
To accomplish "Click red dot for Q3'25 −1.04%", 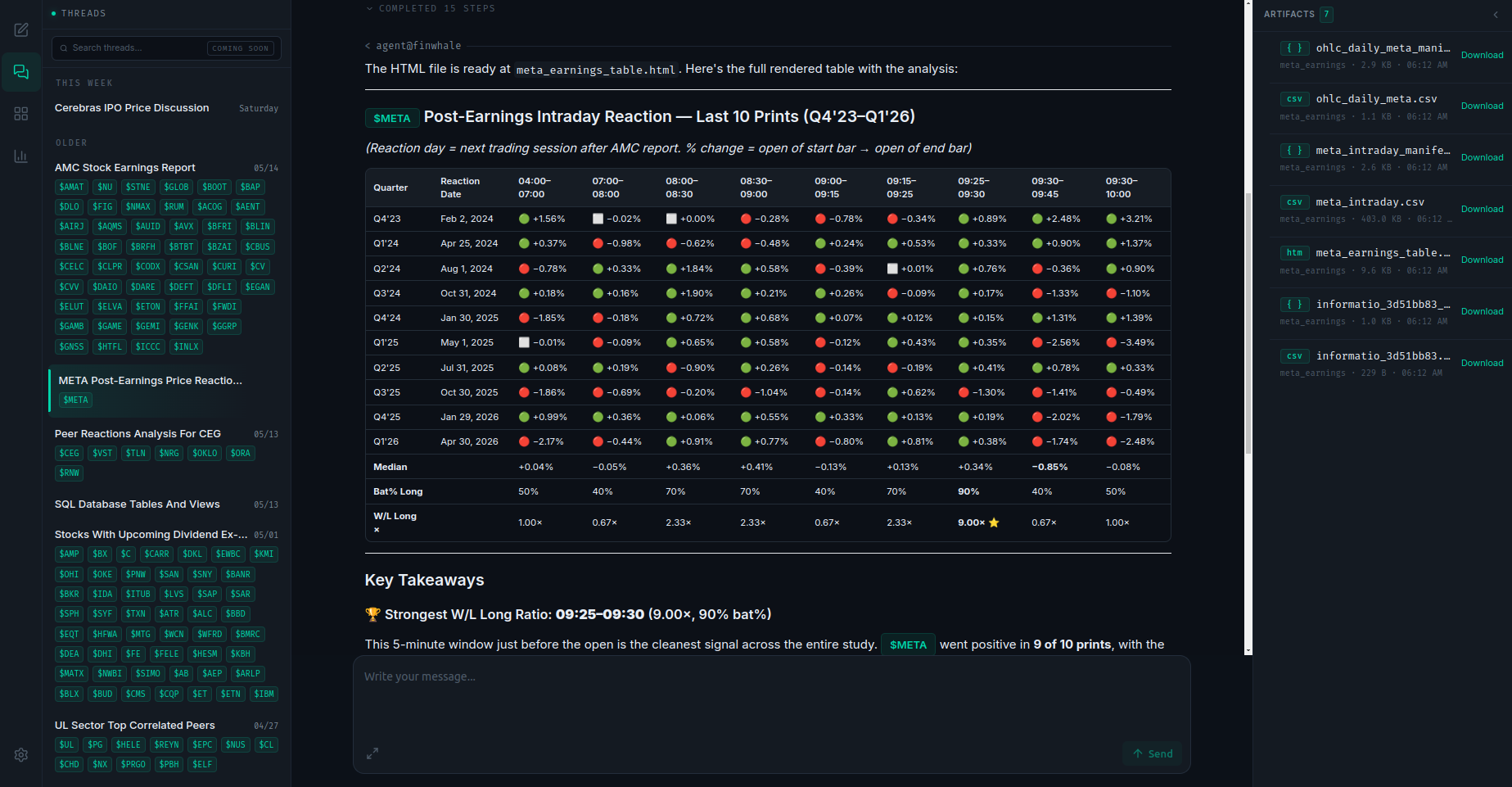I will pos(746,392).
